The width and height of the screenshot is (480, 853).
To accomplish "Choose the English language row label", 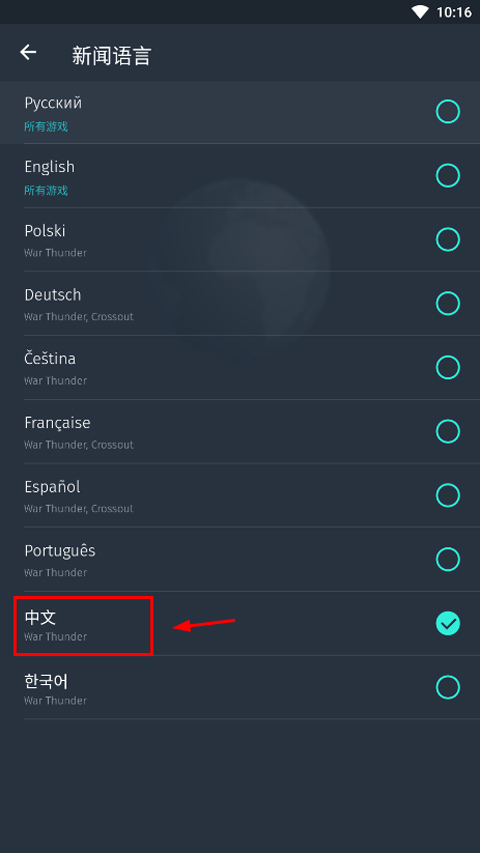I will pos(50,167).
